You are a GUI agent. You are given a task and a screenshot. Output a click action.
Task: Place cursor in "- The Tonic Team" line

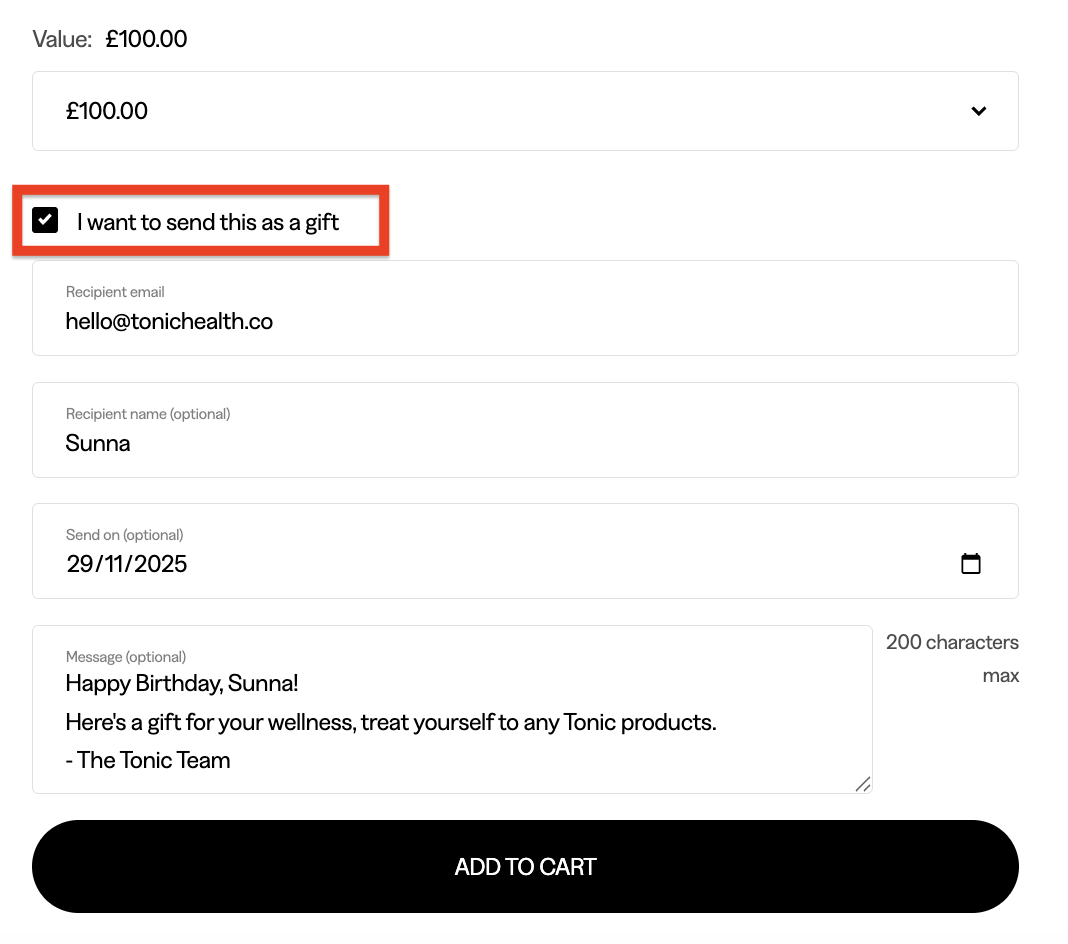pyautogui.click(x=148, y=760)
